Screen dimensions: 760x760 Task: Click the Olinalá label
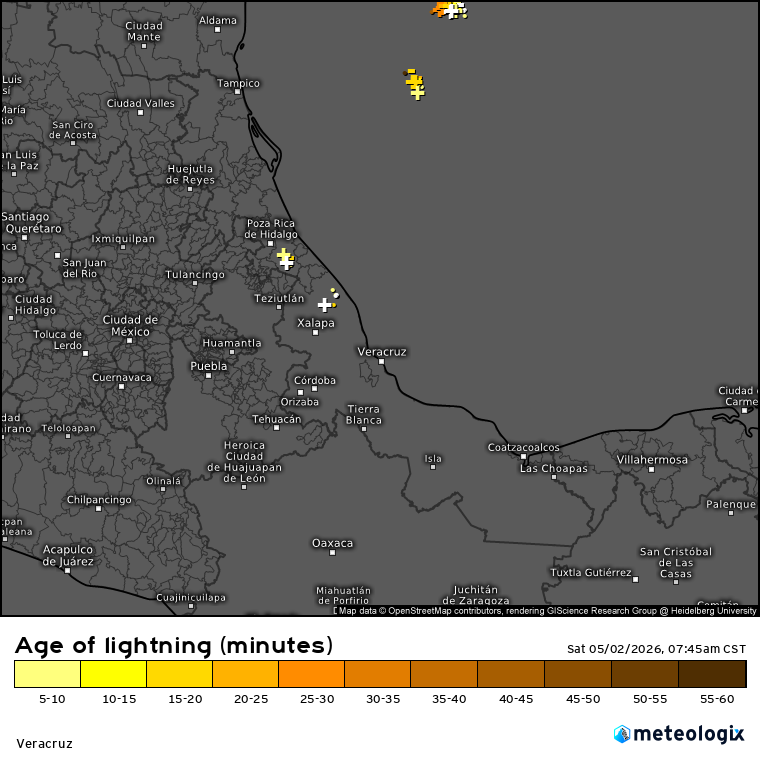163,481
